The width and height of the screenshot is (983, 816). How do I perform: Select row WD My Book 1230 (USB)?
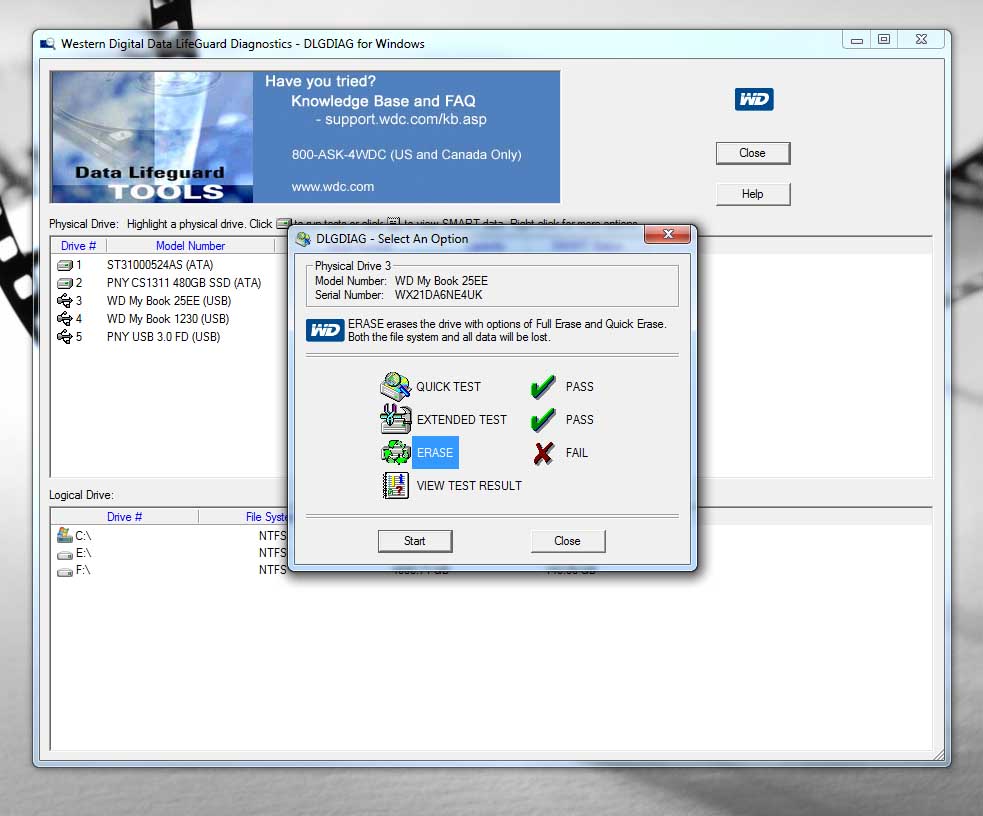pos(167,319)
